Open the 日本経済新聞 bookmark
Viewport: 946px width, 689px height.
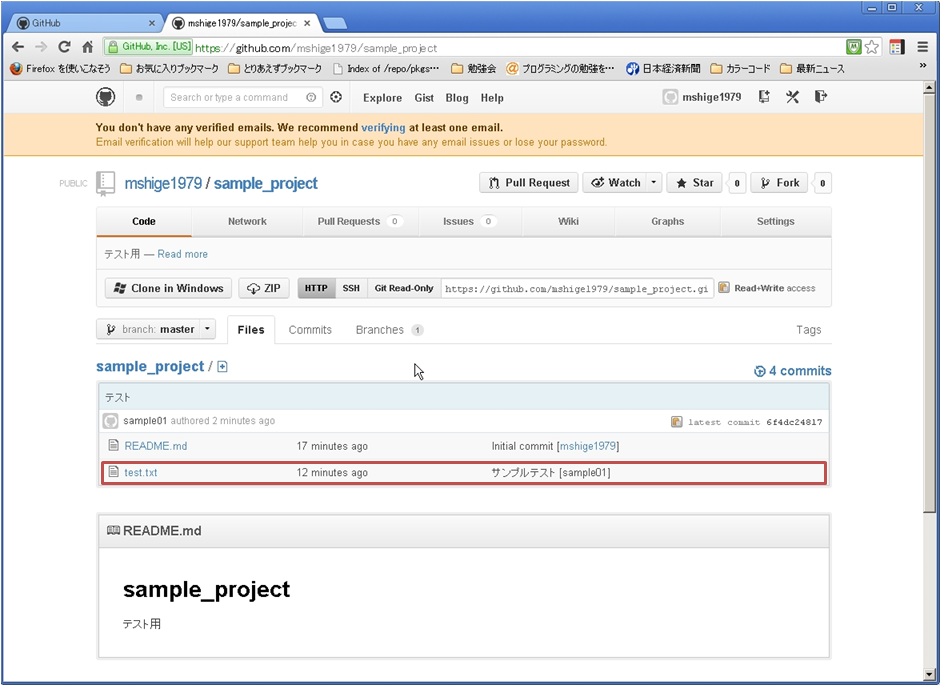point(663,68)
